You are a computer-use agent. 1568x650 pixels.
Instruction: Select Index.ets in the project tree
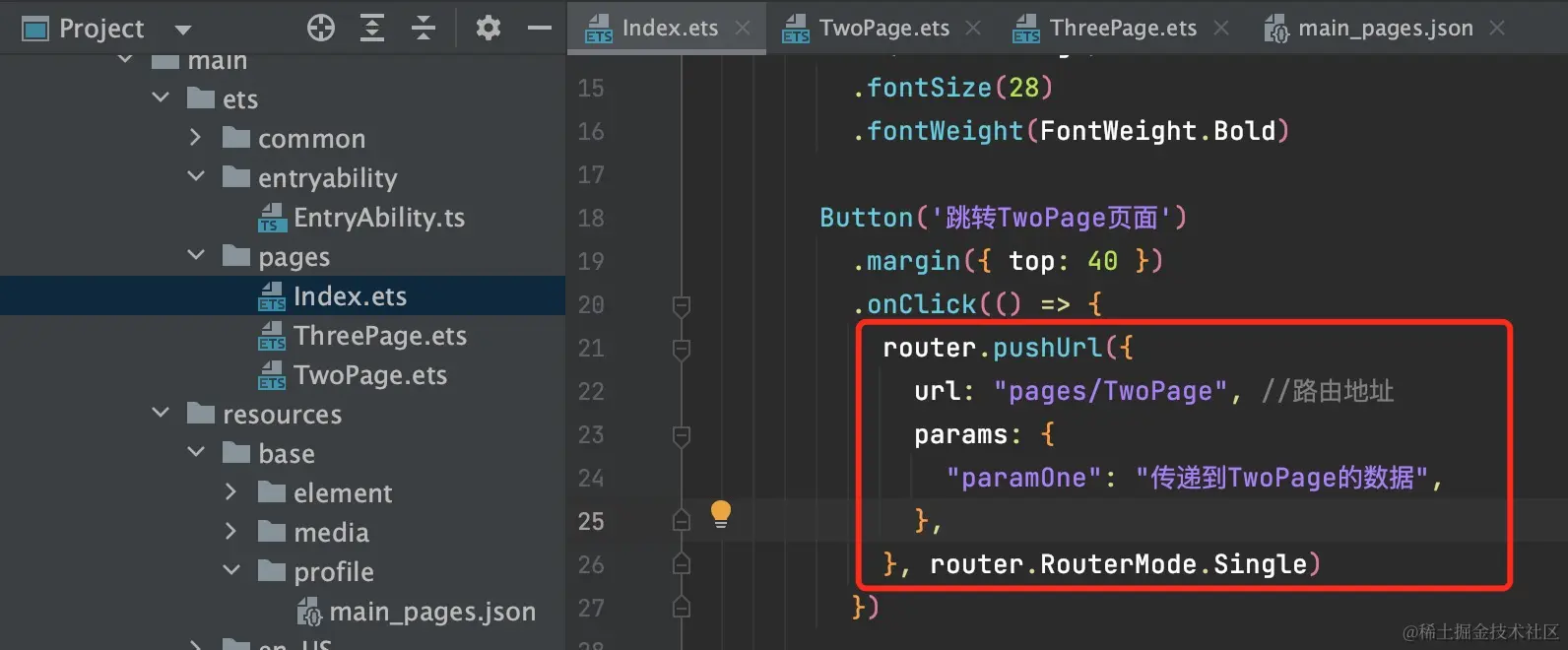[350, 296]
